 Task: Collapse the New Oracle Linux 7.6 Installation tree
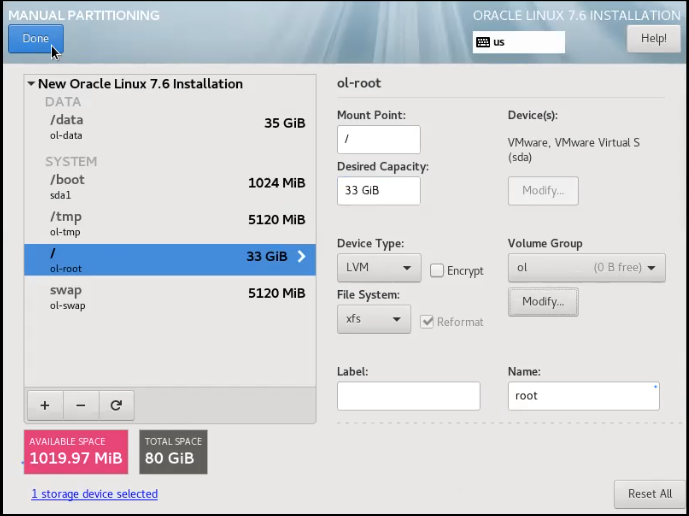tap(31, 84)
